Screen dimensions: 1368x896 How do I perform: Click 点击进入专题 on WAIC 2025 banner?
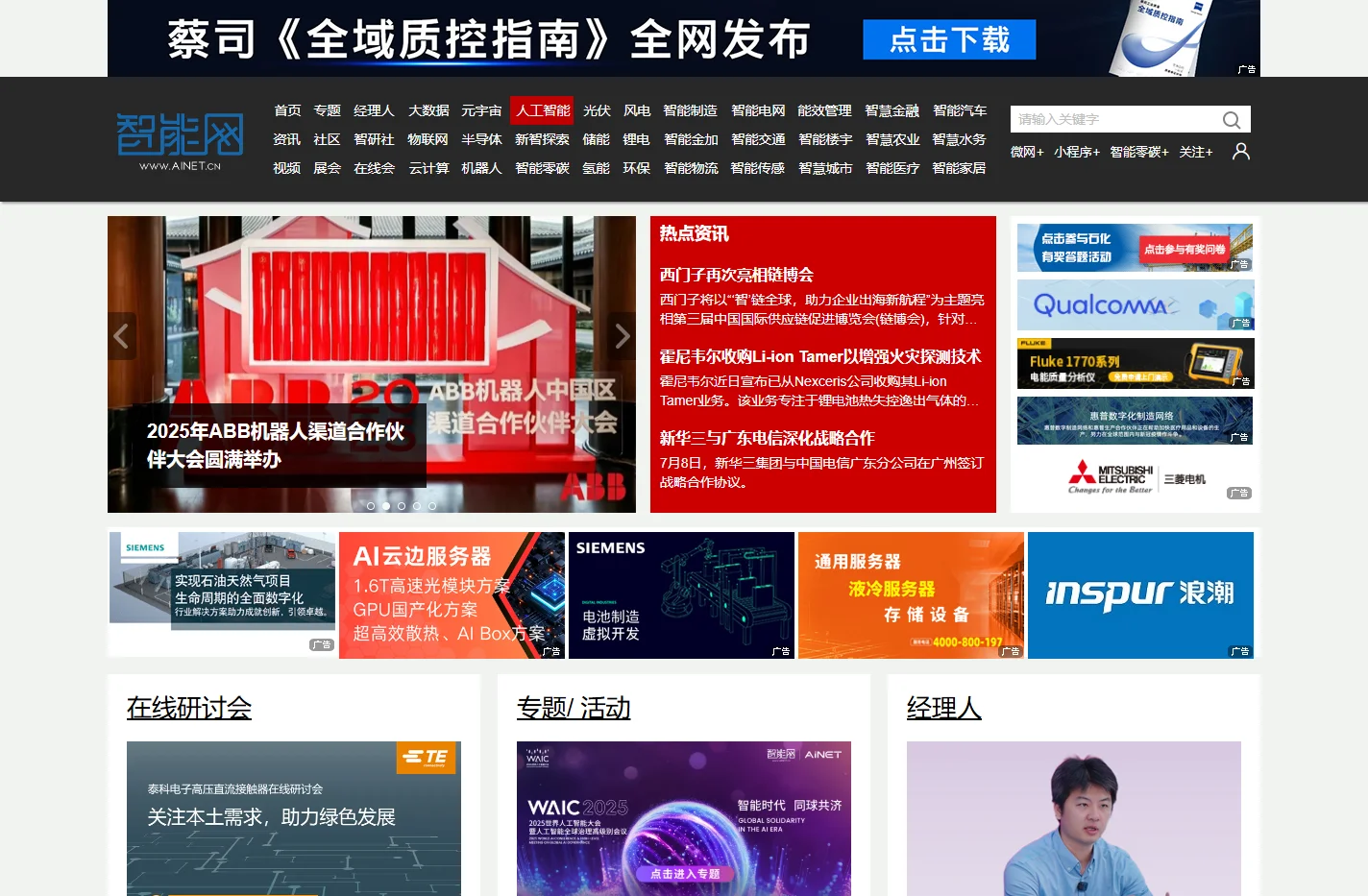685,874
